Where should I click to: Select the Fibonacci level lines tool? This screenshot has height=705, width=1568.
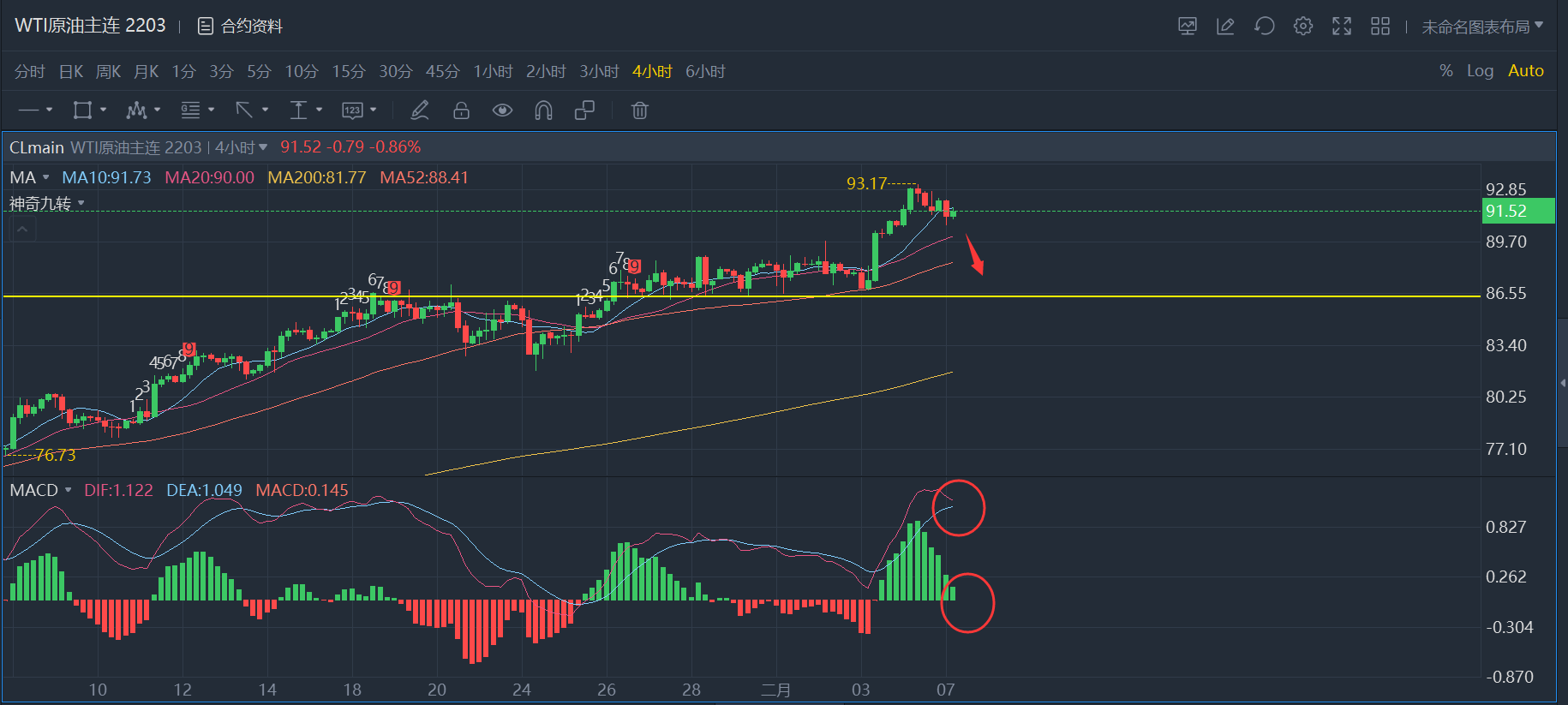point(190,111)
